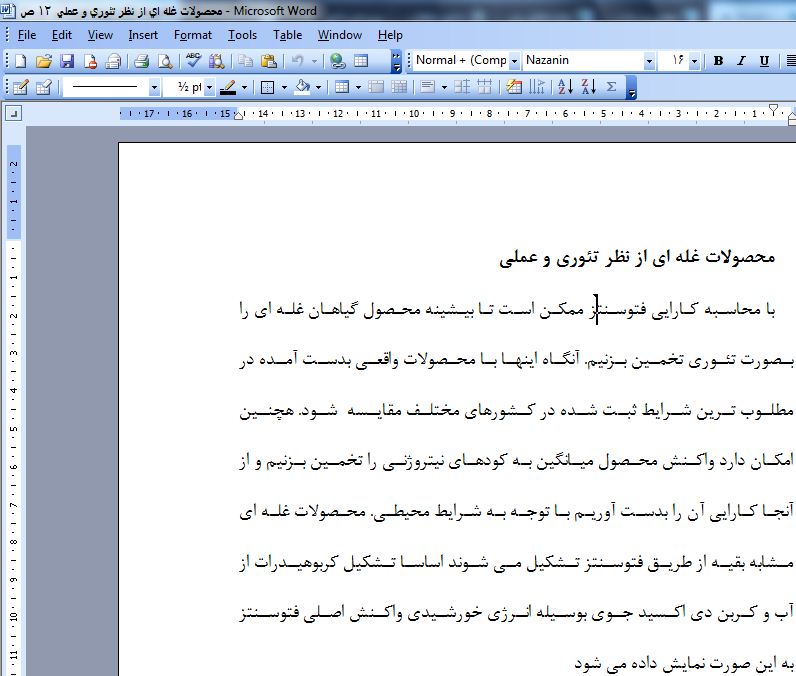The width and height of the screenshot is (796, 676).
Task: Toggle Underline formatting
Action: (764, 61)
